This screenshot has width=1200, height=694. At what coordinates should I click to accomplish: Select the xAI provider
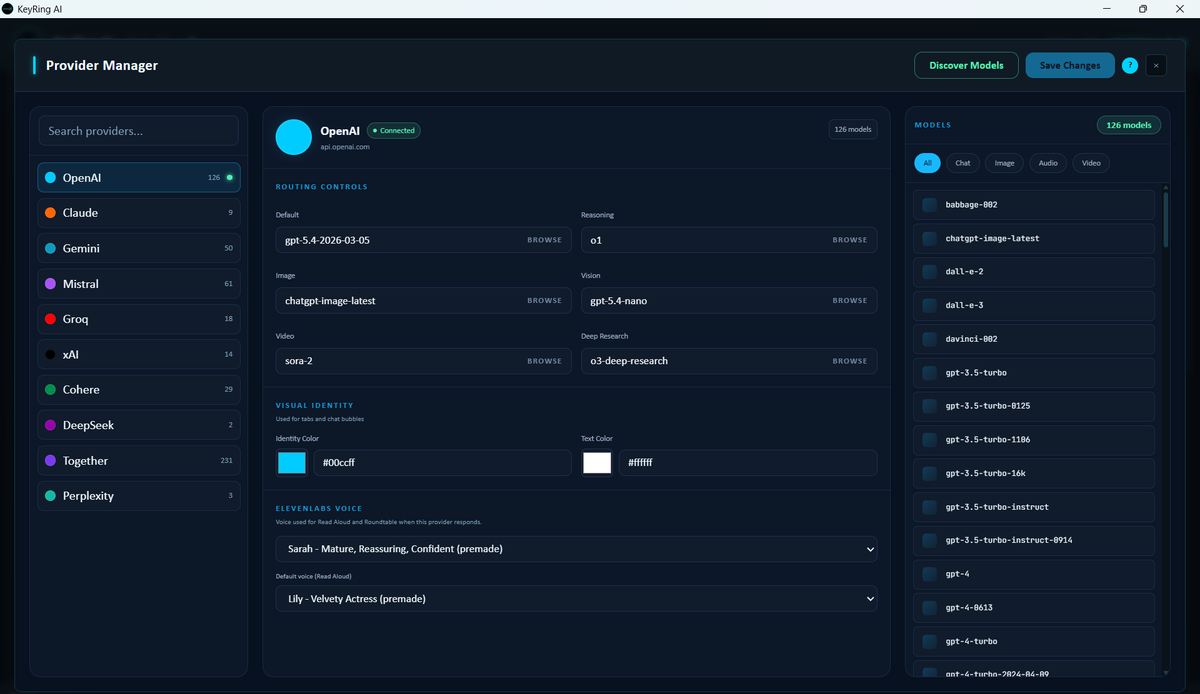tap(139, 354)
